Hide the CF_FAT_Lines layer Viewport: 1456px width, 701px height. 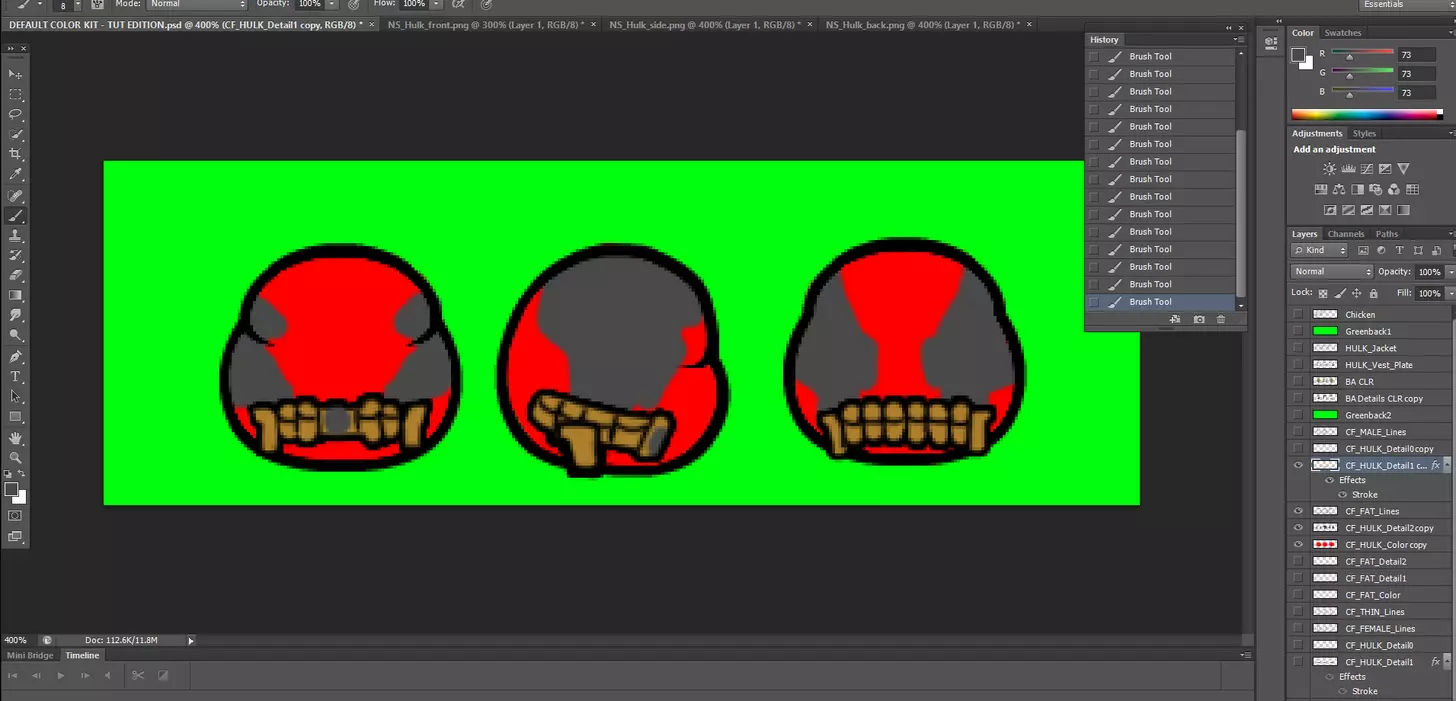[x=1298, y=511]
